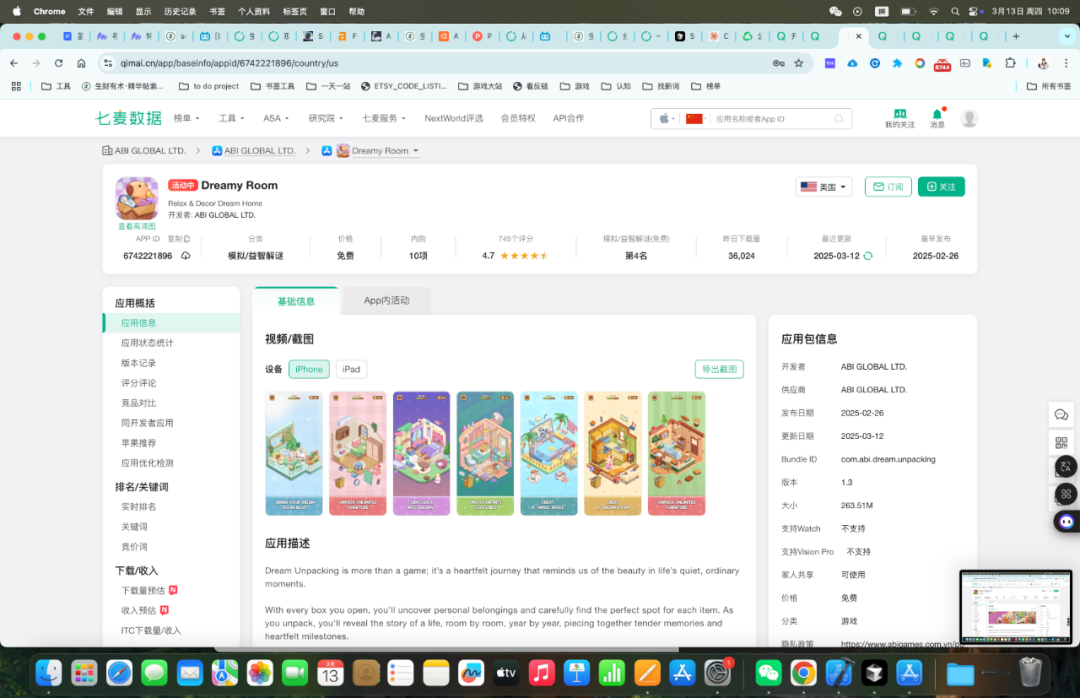
Task: Open System Settings in the Dock
Action: coord(717,673)
